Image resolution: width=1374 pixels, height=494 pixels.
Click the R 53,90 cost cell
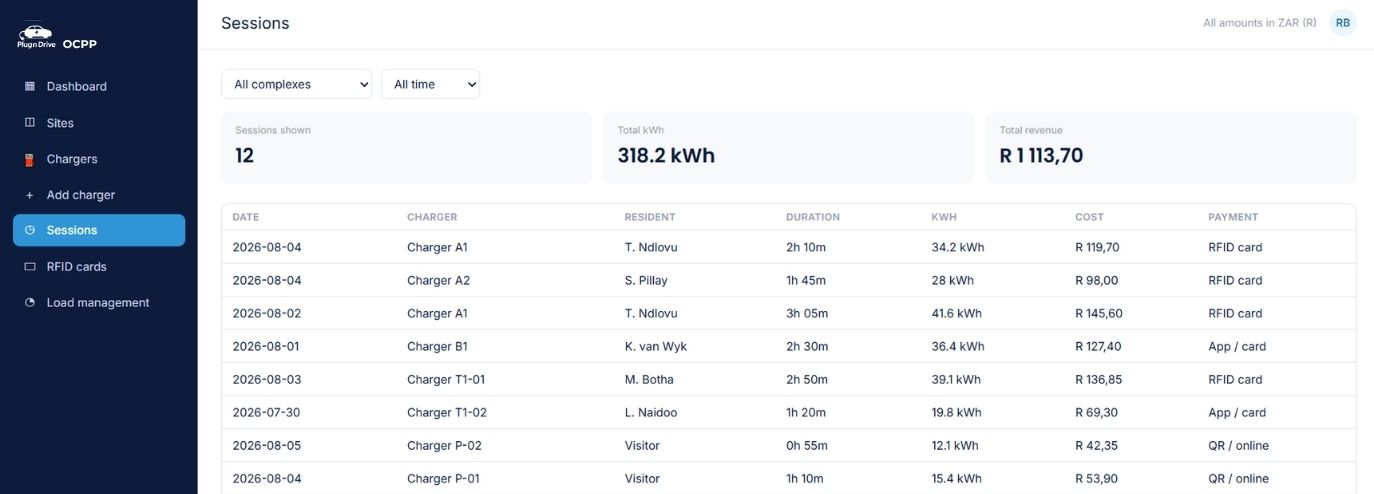click(1096, 478)
